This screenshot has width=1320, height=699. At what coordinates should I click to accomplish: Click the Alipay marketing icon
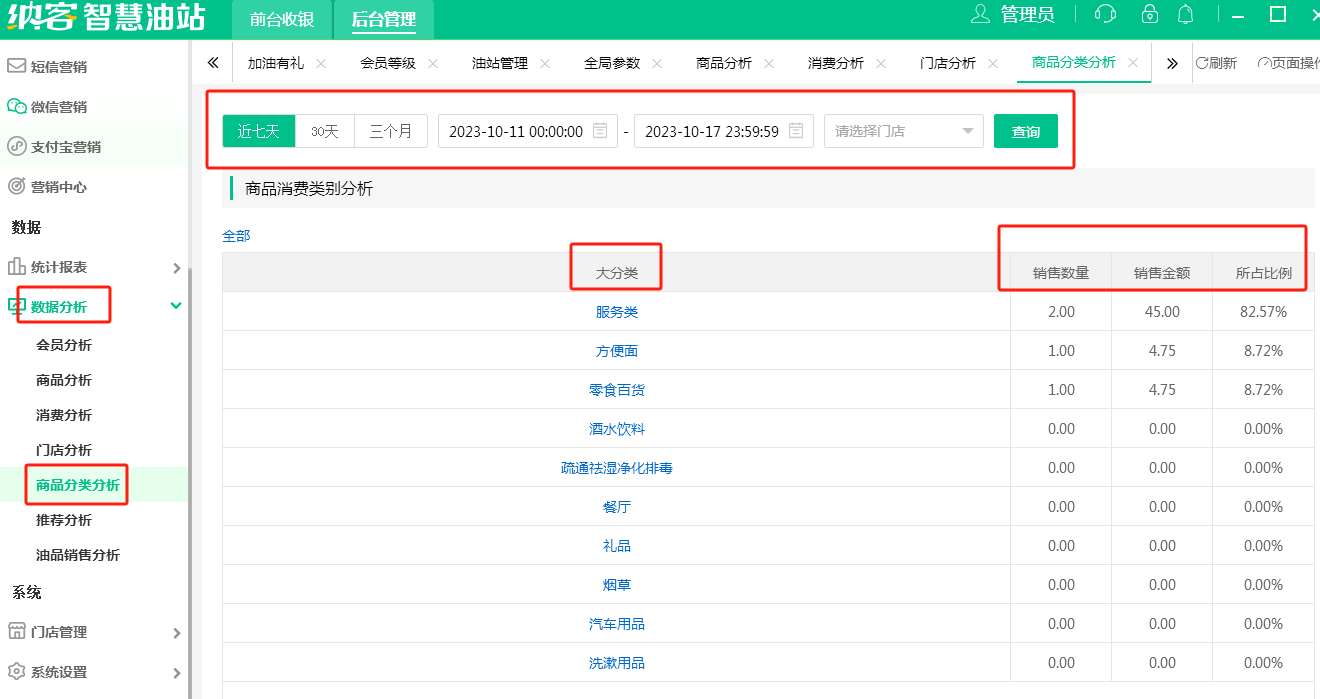pos(16,147)
